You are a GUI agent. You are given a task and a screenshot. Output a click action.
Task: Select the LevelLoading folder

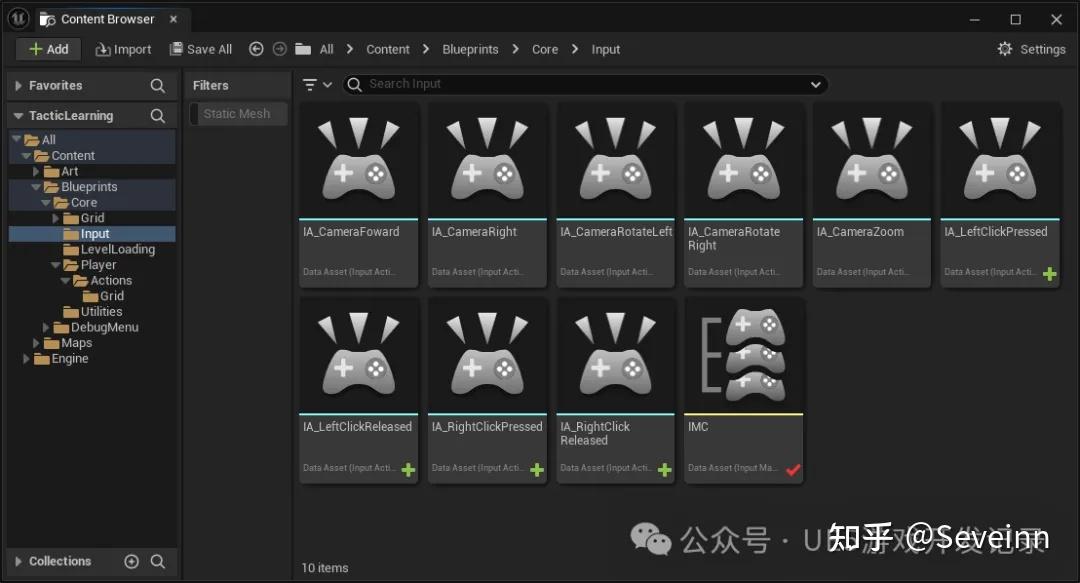pos(117,249)
